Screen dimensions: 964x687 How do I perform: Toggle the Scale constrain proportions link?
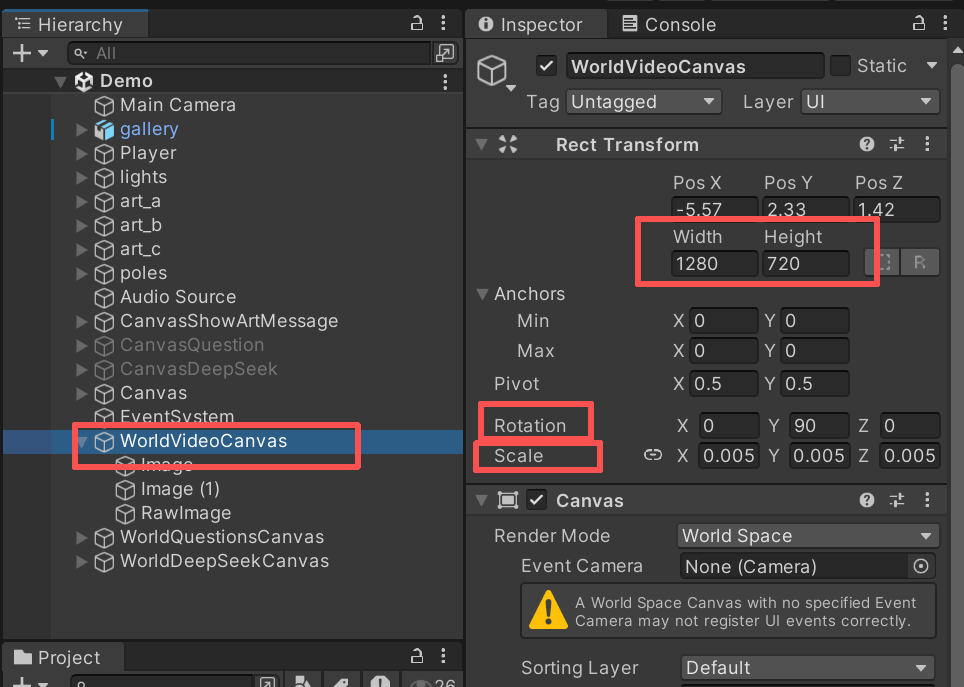pos(653,455)
